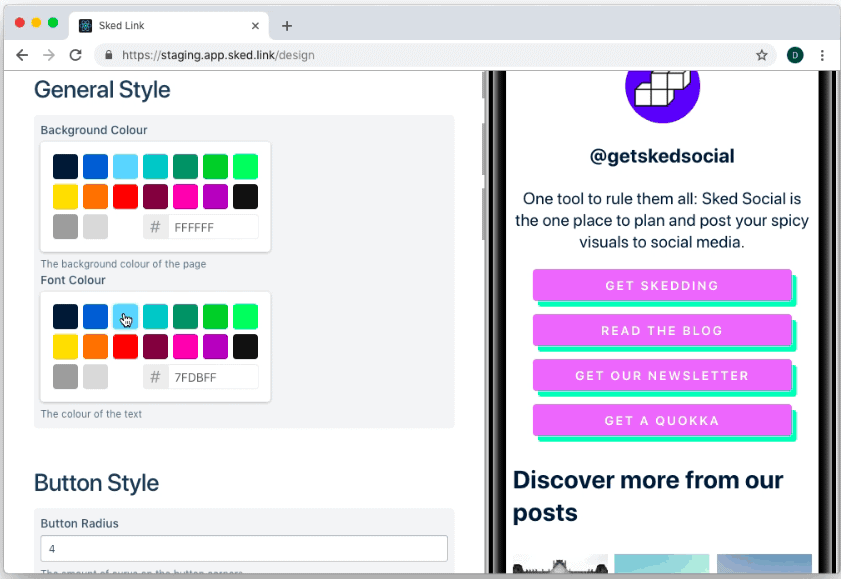Click the browser back arrow
Screen dimensions: 841x579
click(x=22, y=55)
